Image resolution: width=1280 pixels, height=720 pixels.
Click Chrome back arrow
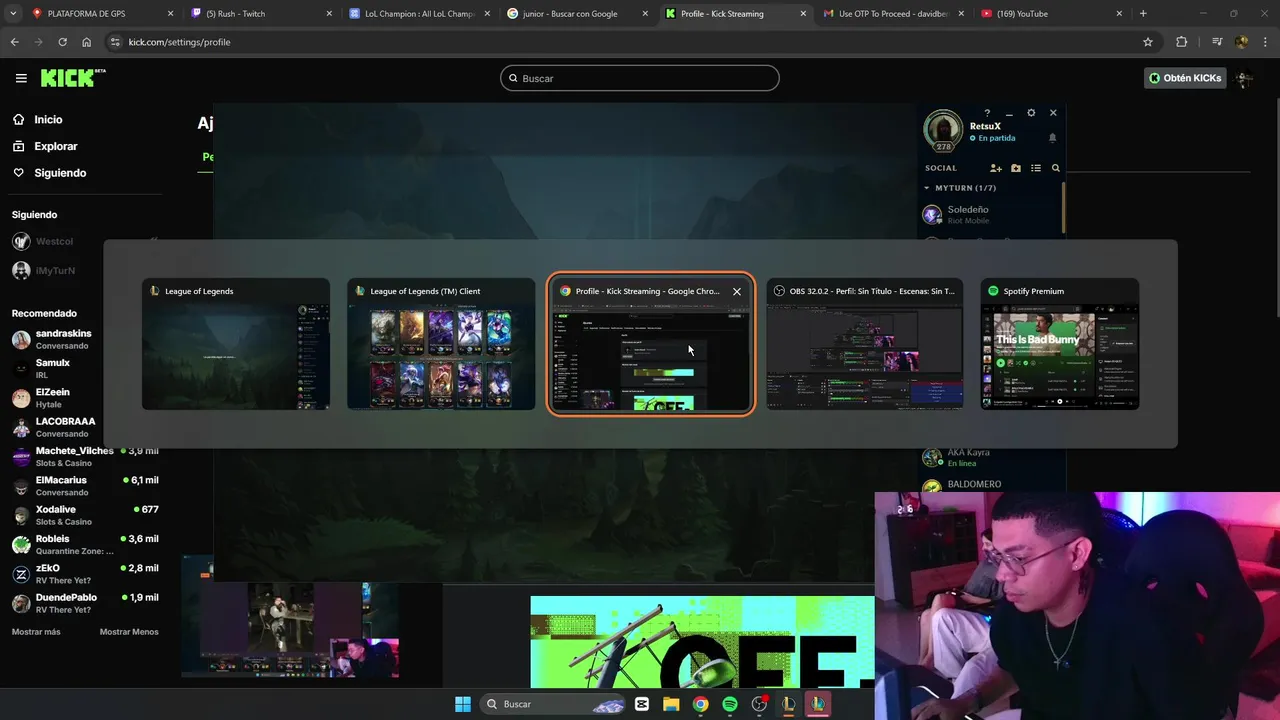(x=14, y=42)
